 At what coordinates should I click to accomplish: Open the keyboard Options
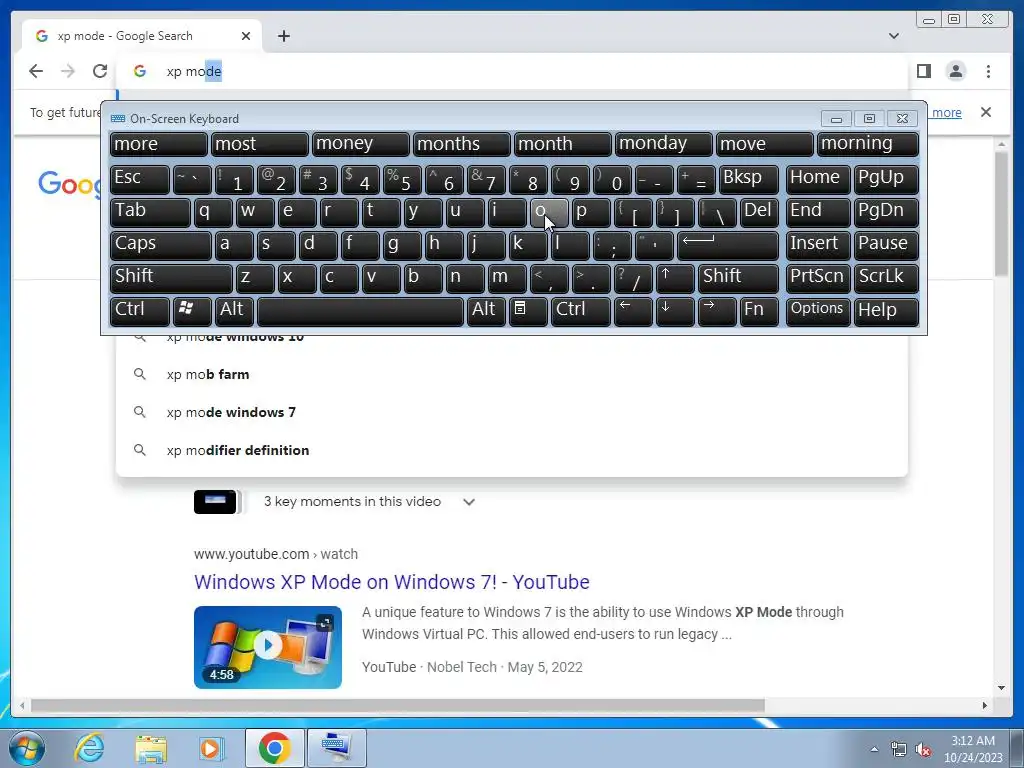pyautogui.click(x=818, y=312)
